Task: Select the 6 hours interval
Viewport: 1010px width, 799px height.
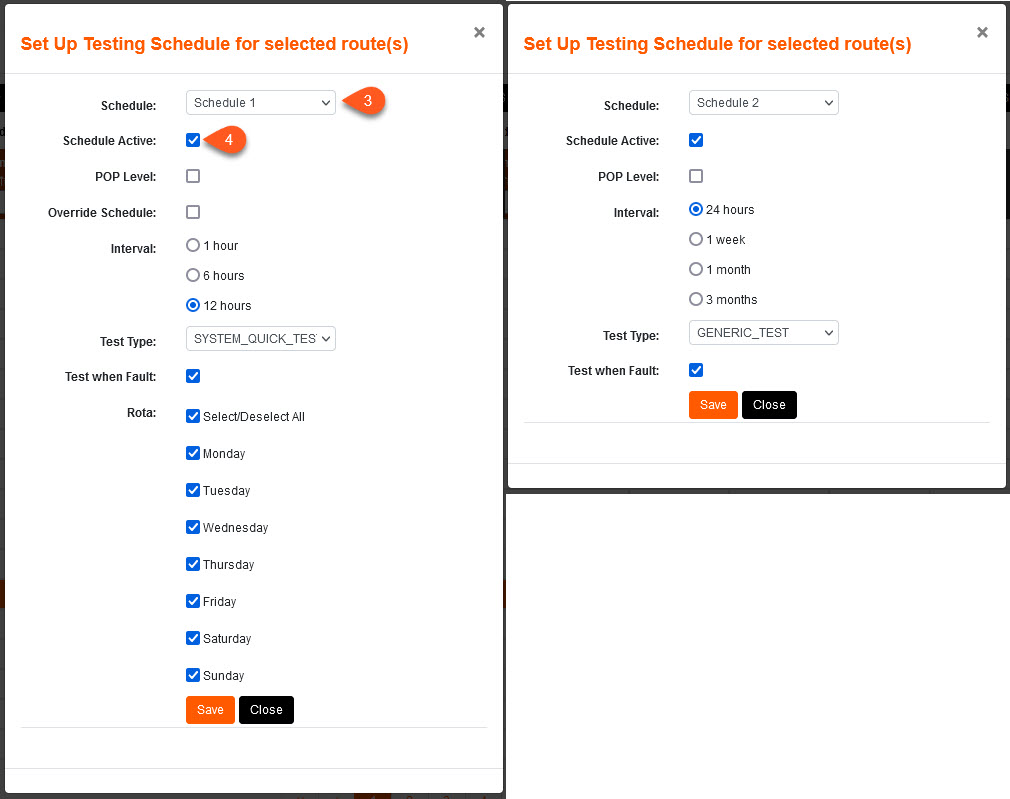Action: [192, 275]
